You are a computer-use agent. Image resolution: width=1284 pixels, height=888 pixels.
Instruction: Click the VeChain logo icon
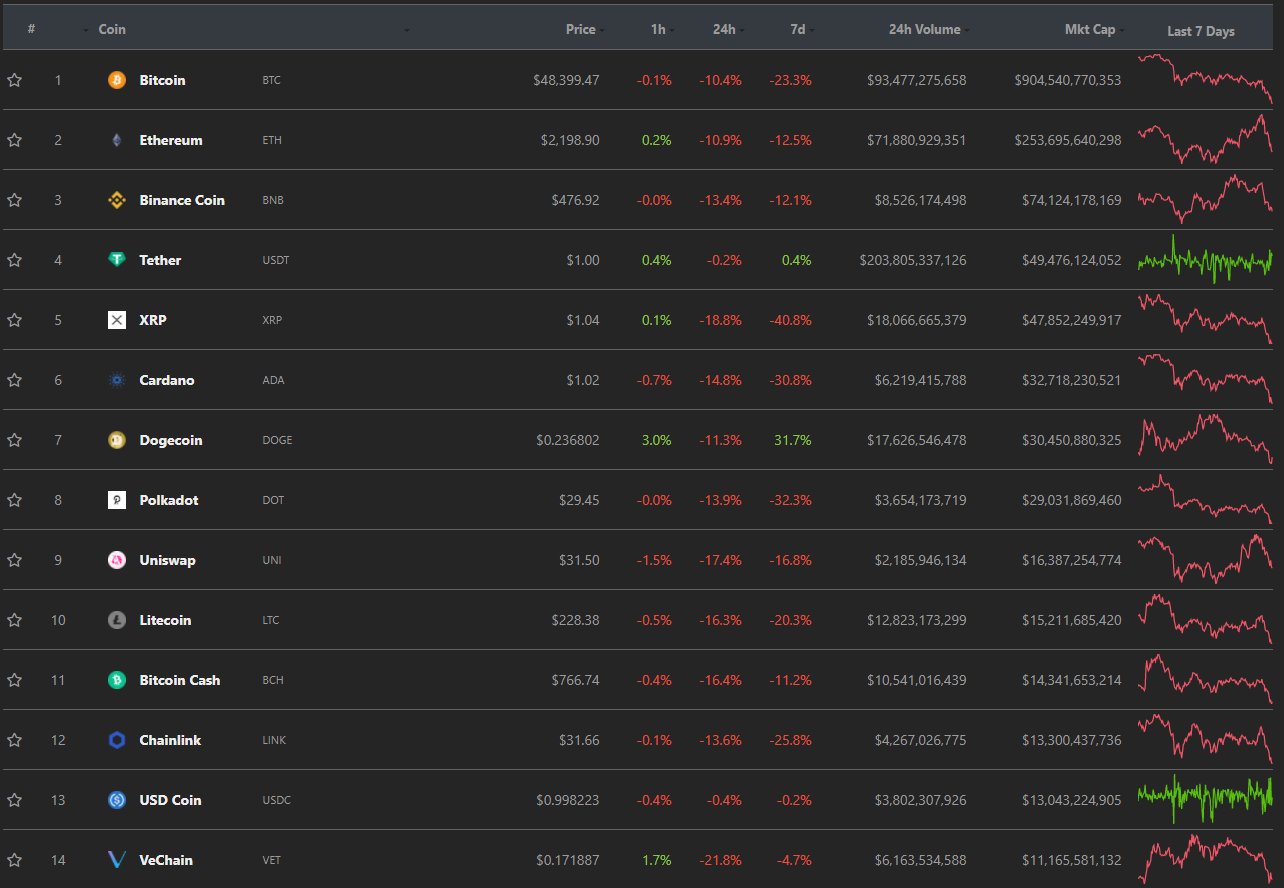[117, 860]
